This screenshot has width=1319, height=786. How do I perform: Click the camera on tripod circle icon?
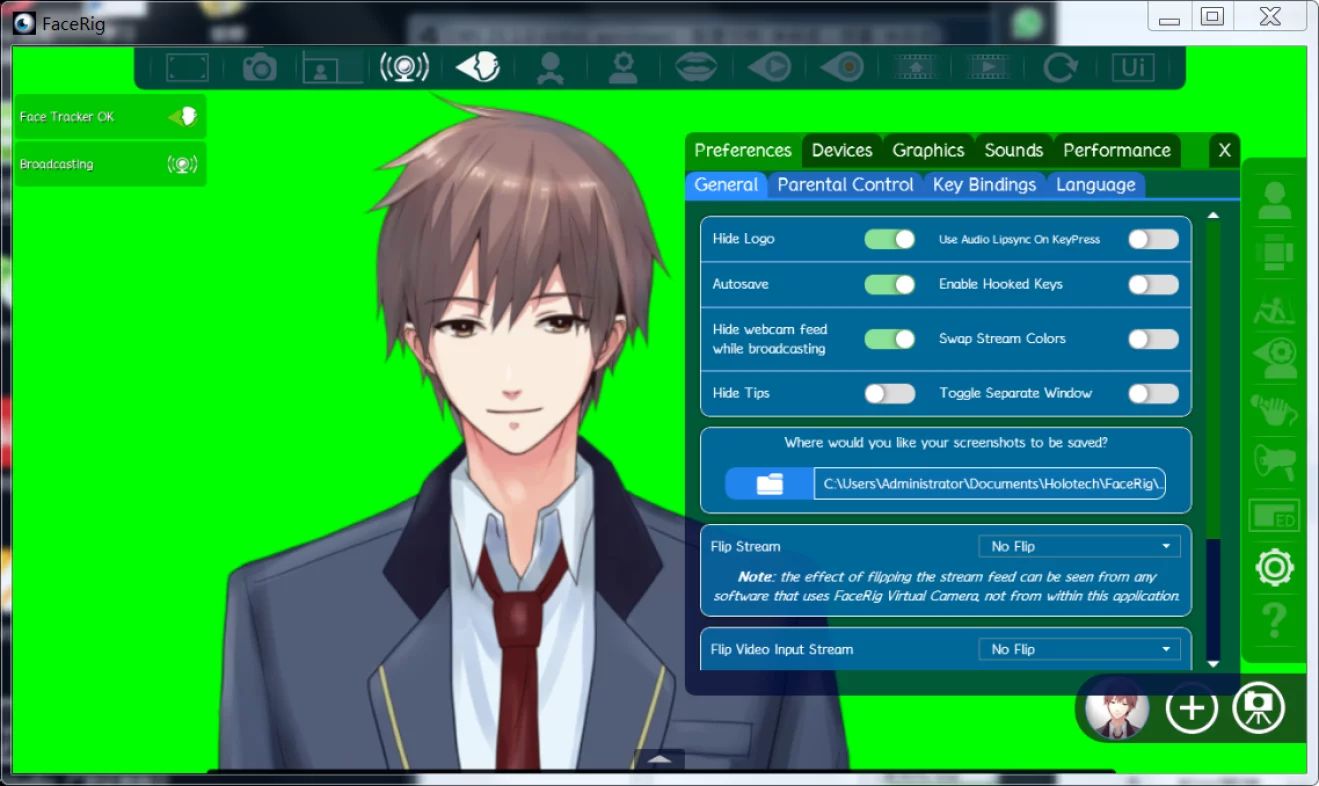[1258, 708]
